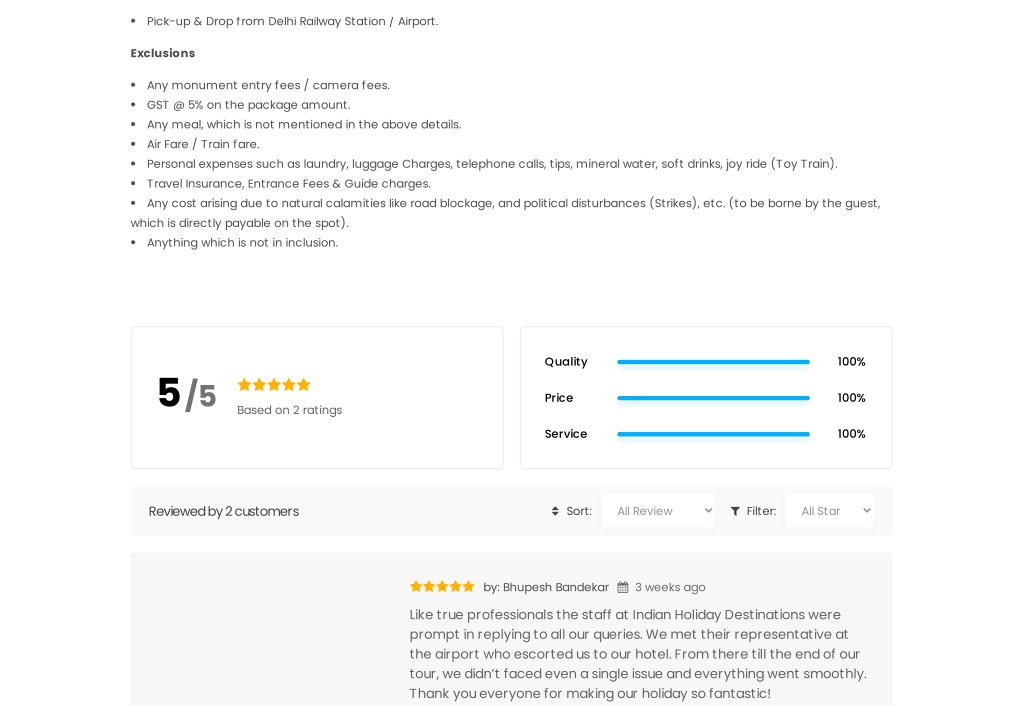Click reviewer name Bhupesh Bandekar
The height and width of the screenshot is (723, 1024).
(556, 587)
